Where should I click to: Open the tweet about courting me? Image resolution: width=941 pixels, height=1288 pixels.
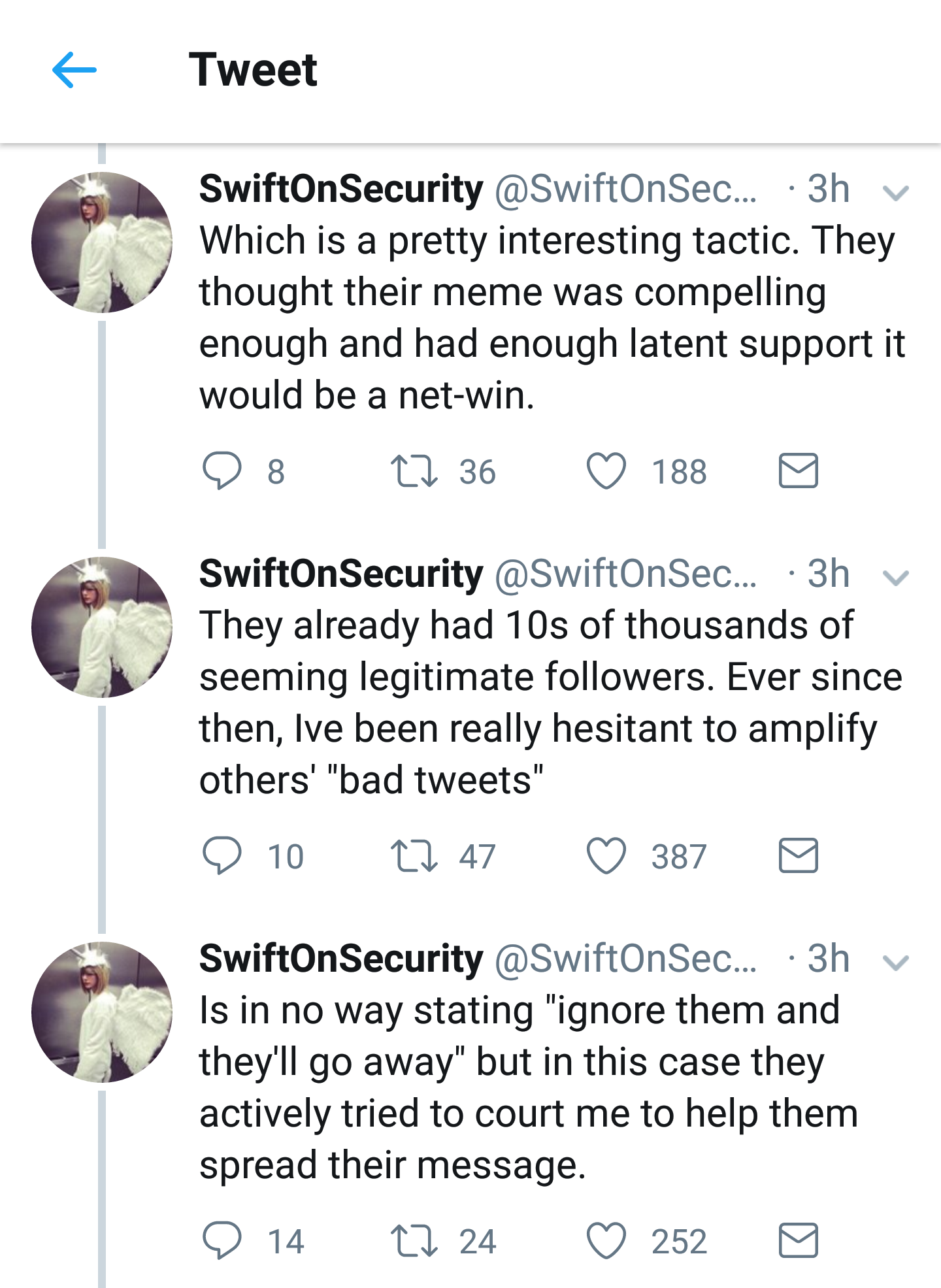click(523, 1088)
